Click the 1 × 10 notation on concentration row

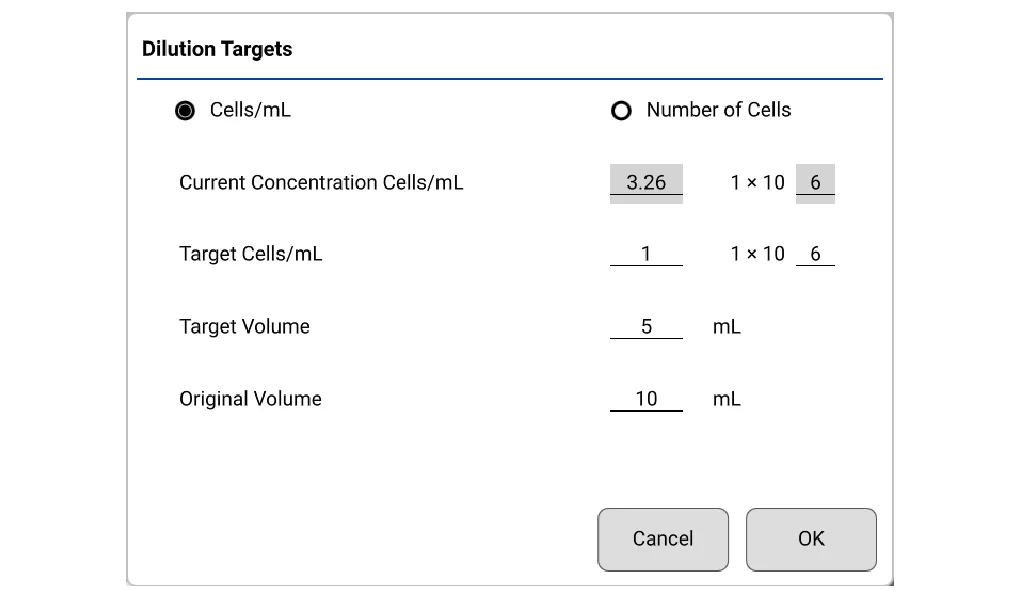coord(757,183)
